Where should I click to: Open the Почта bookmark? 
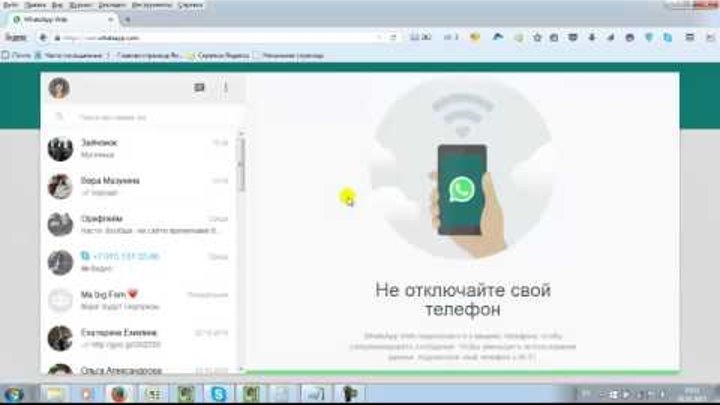pyautogui.click(x=17, y=56)
